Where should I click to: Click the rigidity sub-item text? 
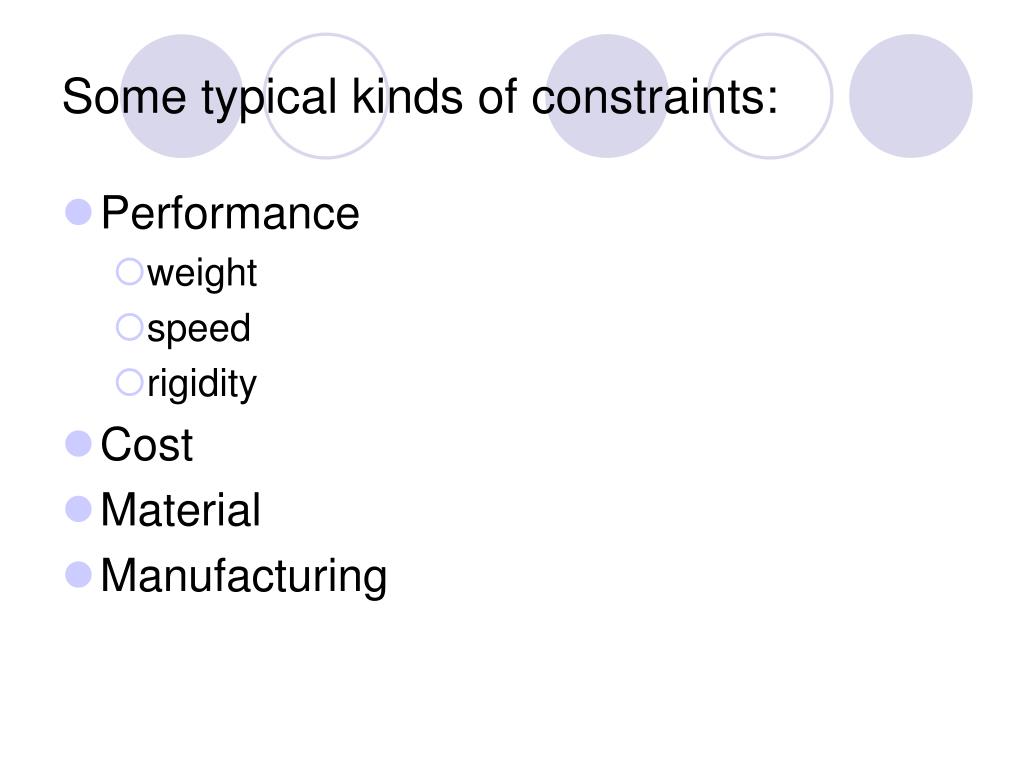tap(202, 384)
